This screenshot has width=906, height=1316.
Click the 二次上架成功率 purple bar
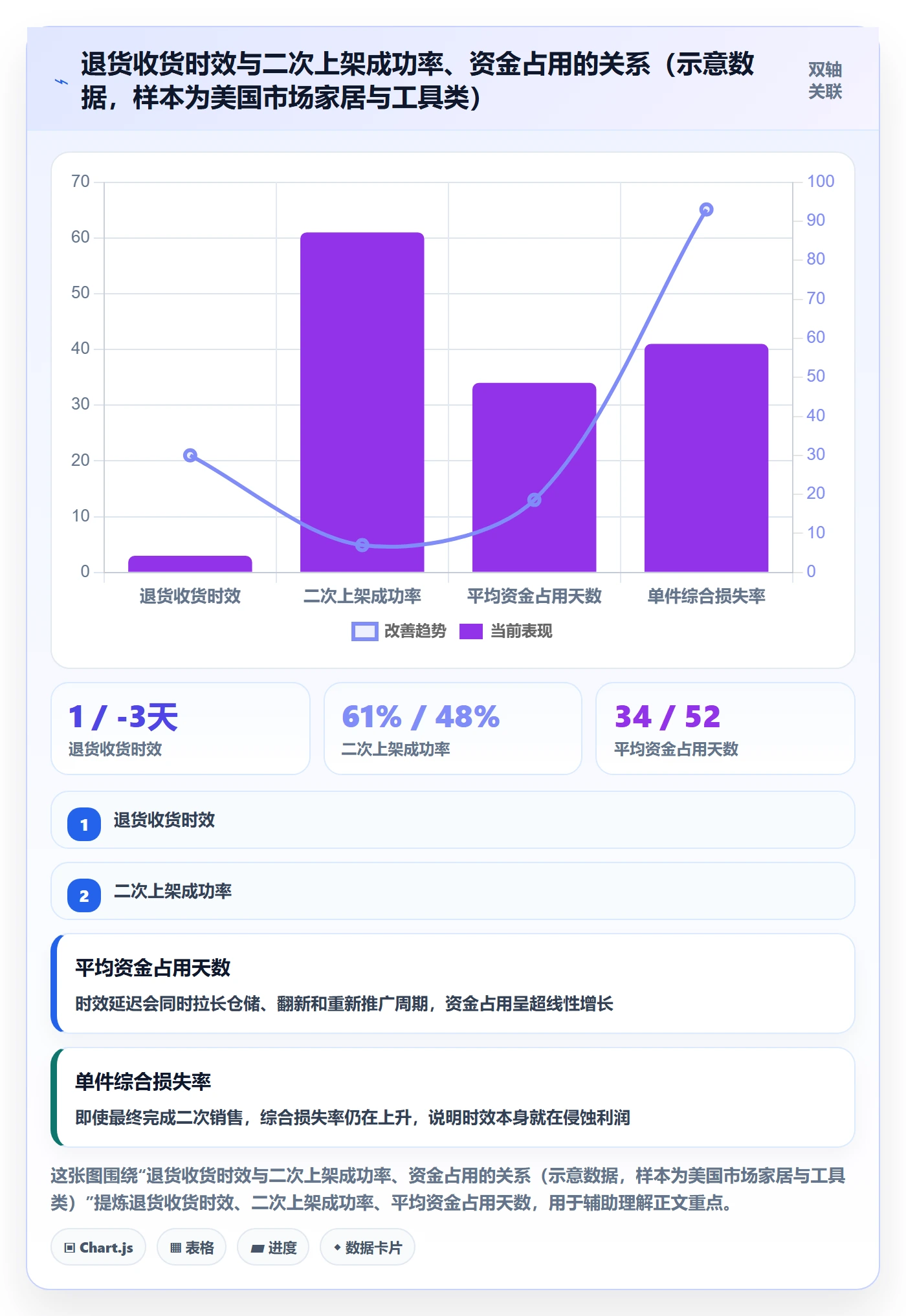(362, 402)
